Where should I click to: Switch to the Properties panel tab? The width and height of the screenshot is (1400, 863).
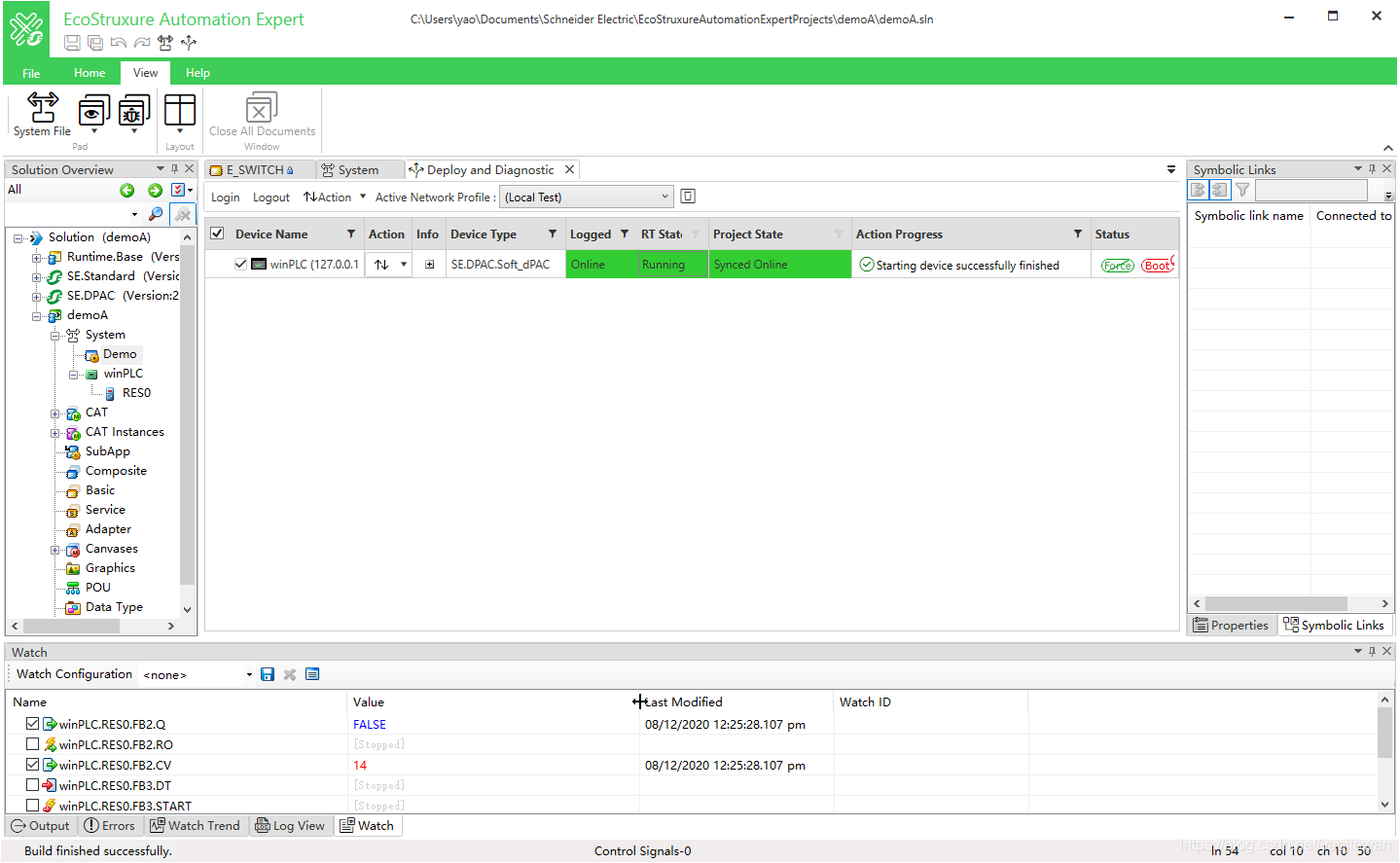pyautogui.click(x=1231, y=625)
